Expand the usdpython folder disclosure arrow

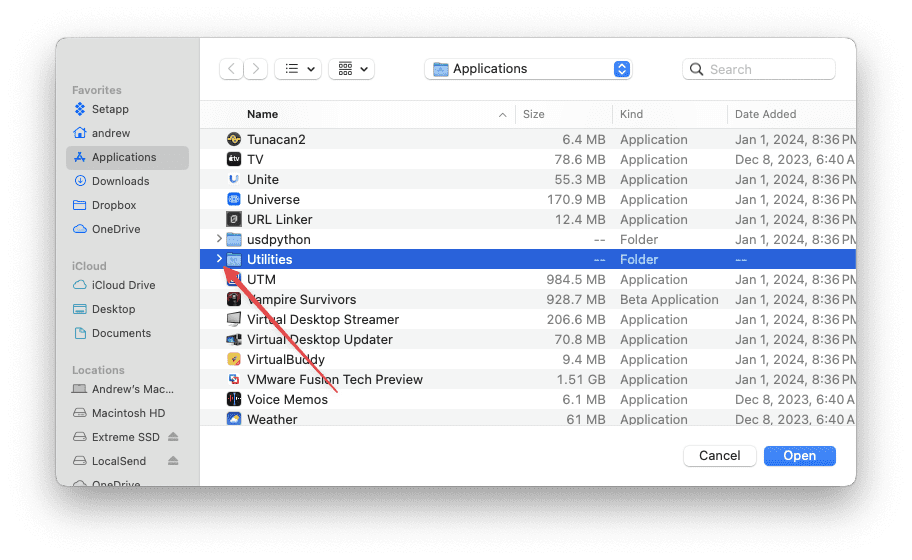(x=219, y=239)
